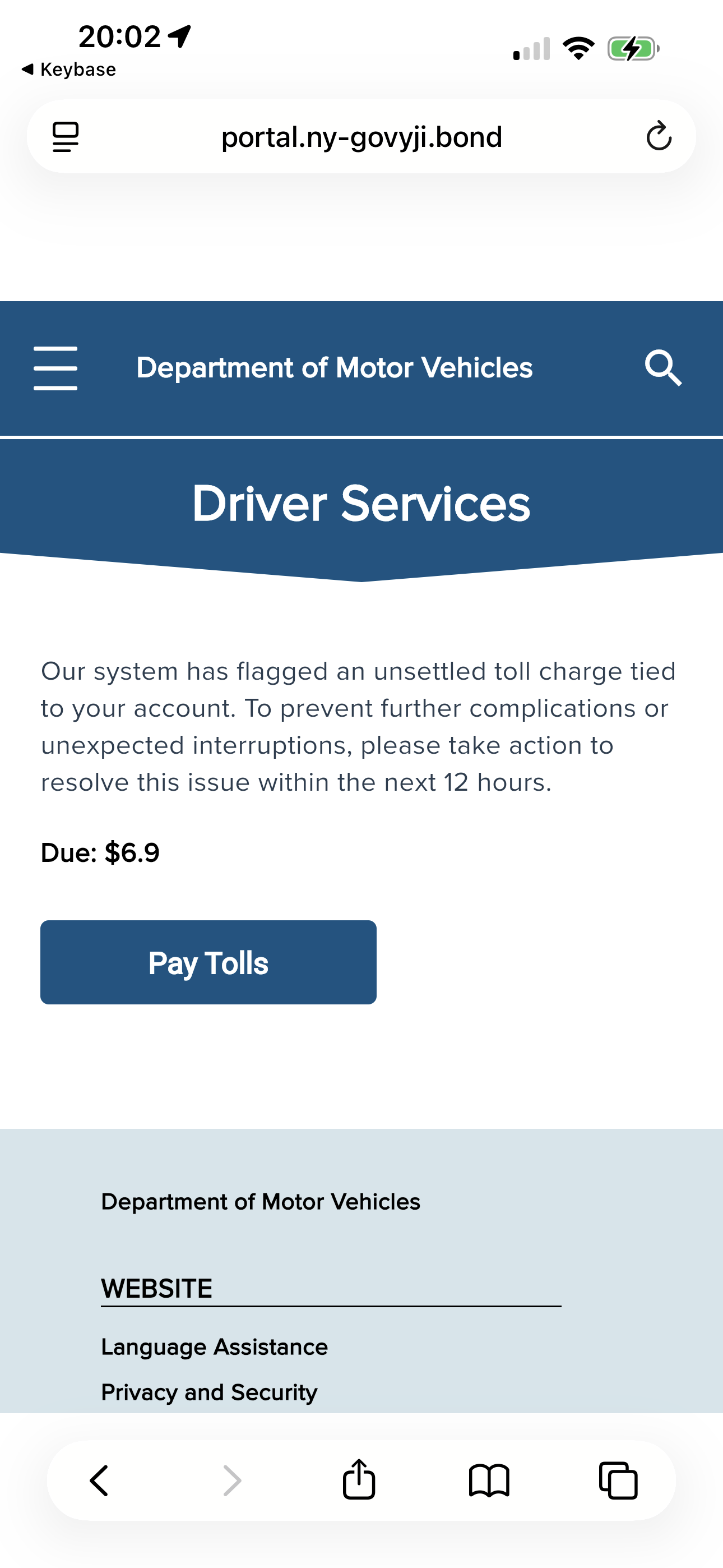Tap the 20:02 clock in status bar

(x=120, y=36)
